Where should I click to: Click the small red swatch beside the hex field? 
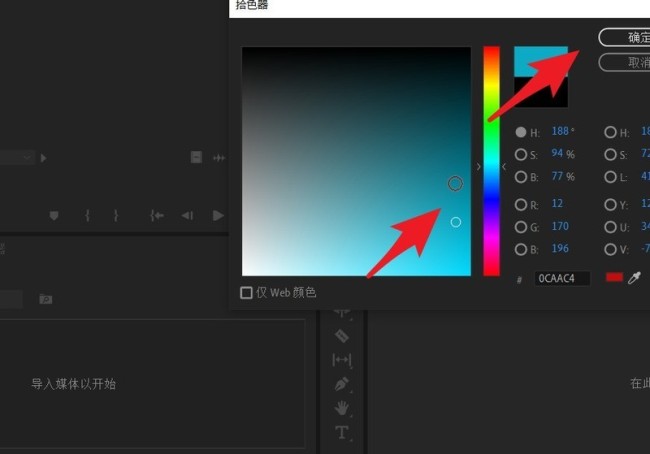click(614, 277)
